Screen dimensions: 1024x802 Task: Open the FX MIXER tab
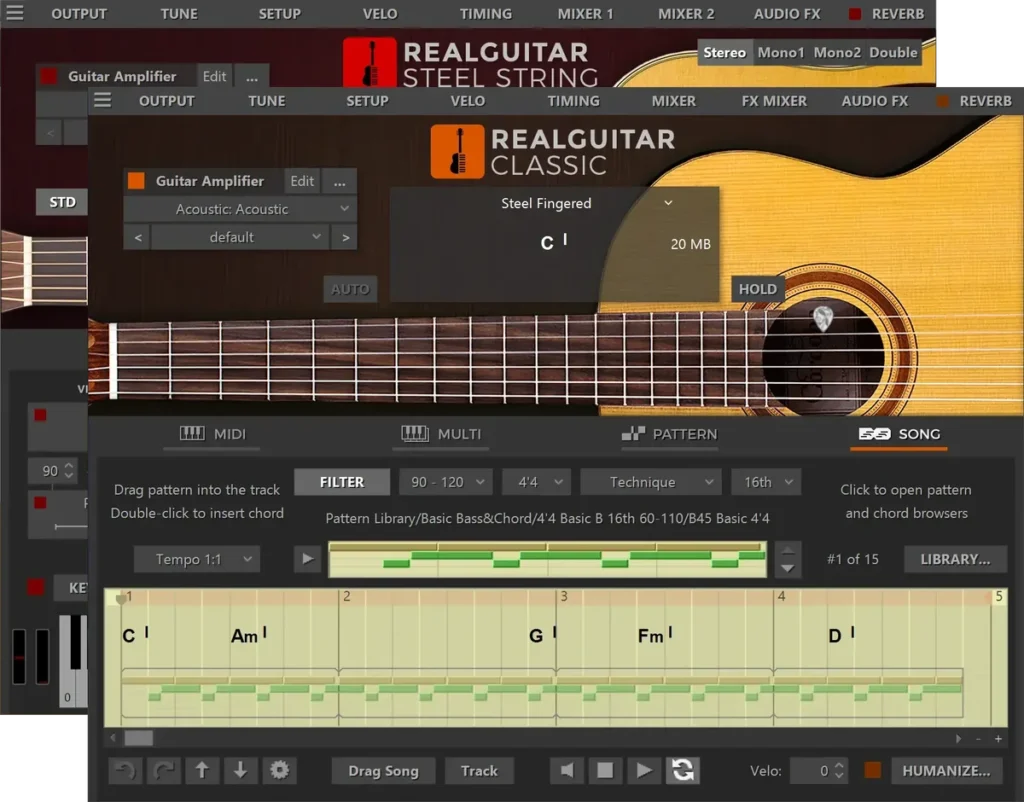pos(774,101)
